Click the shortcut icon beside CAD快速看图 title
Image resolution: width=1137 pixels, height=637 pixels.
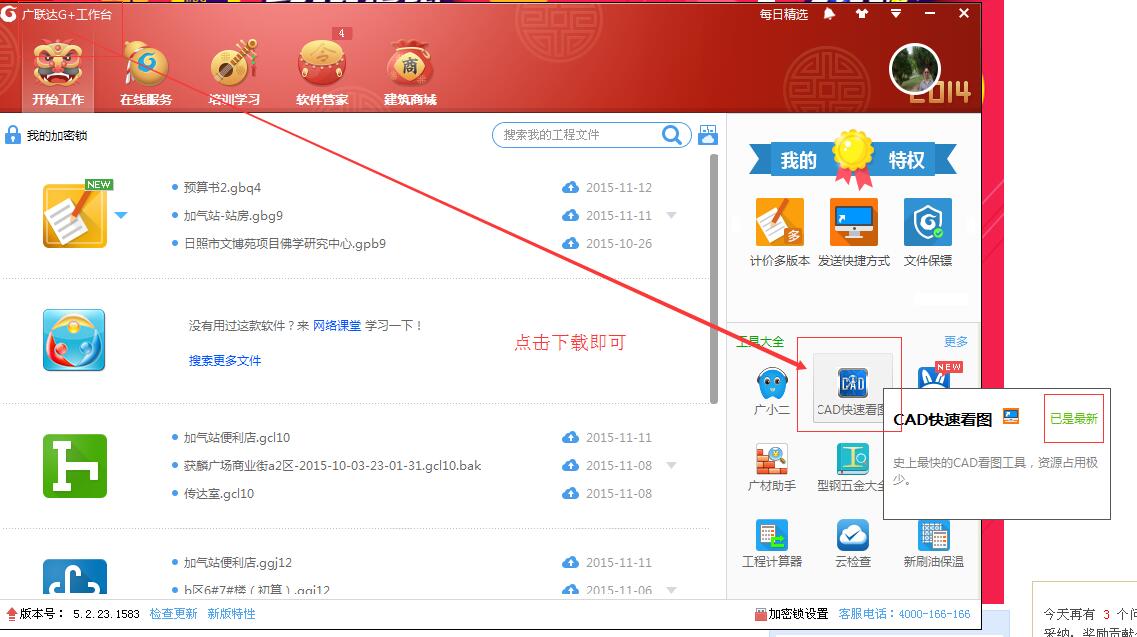(1011, 416)
